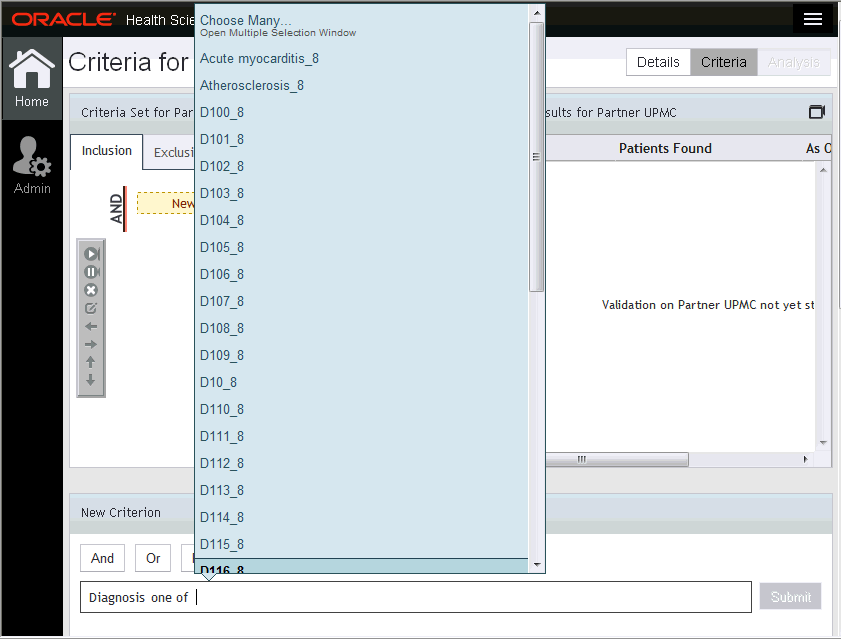Choose D108_8 diagnosis
Viewport: 841px width, 639px height.
coord(362,328)
